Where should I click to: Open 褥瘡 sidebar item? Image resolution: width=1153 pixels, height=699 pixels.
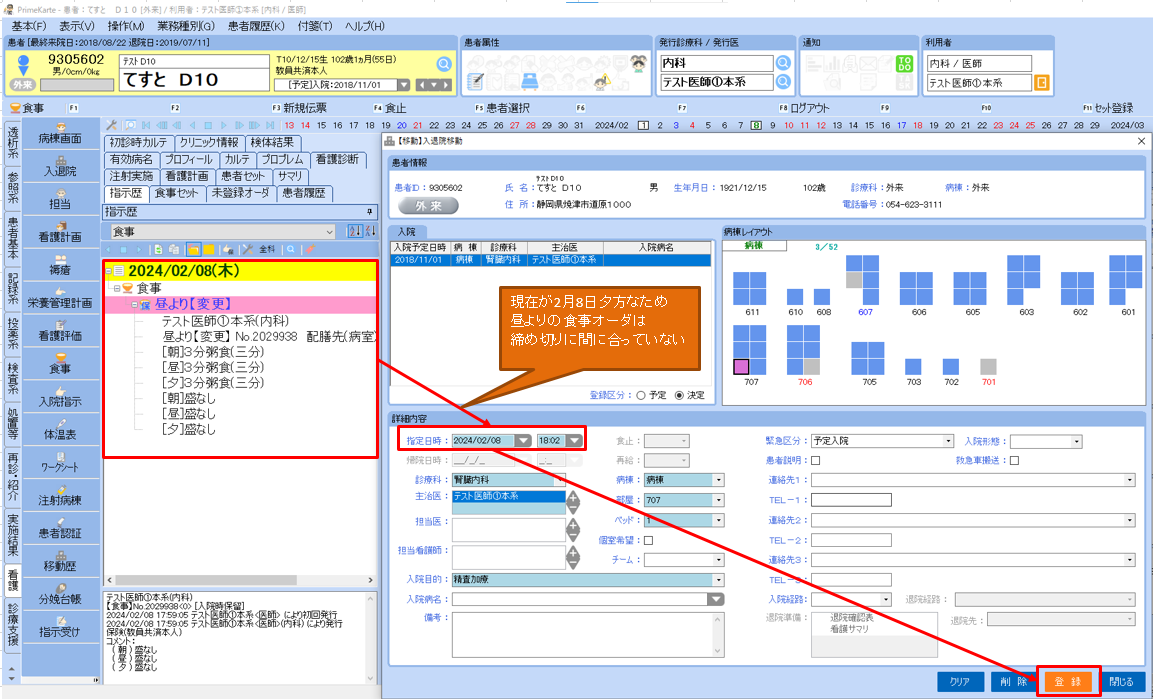tap(60, 265)
